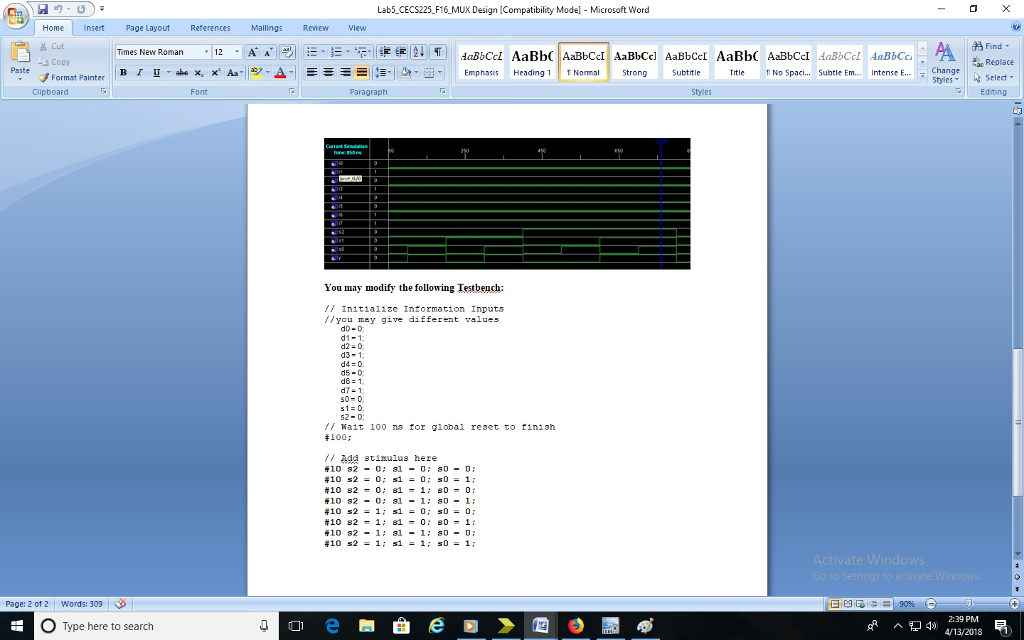Apply highlight color to selected text
Image resolution: width=1024 pixels, height=640 pixels.
[258, 72]
